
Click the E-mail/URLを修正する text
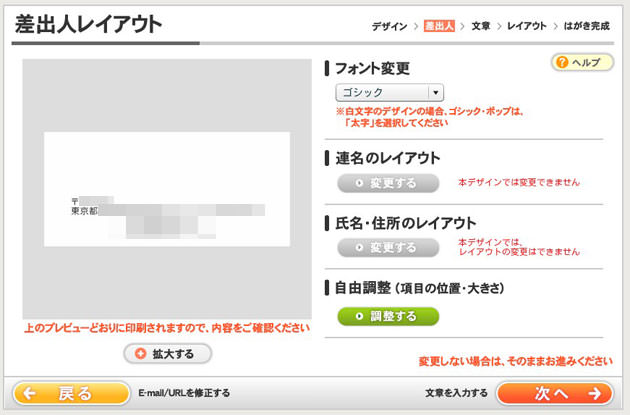coord(184,393)
